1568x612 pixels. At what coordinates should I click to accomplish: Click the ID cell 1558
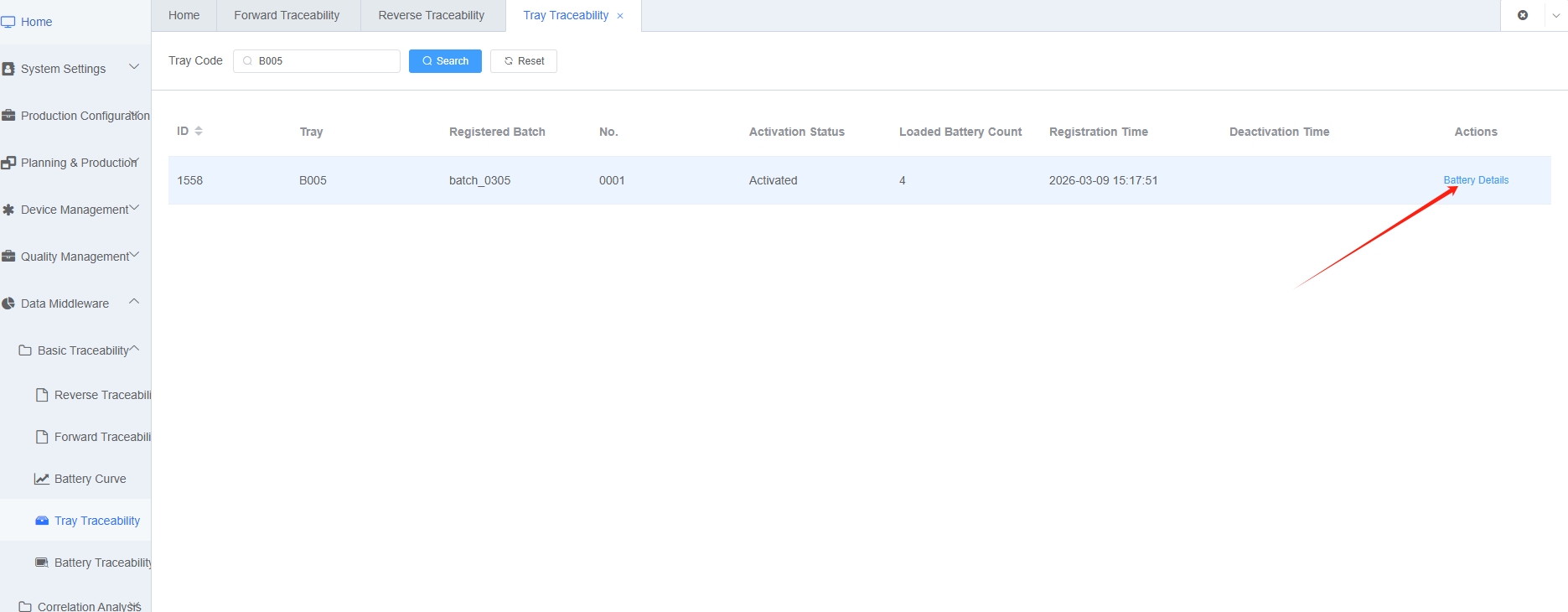coord(190,180)
